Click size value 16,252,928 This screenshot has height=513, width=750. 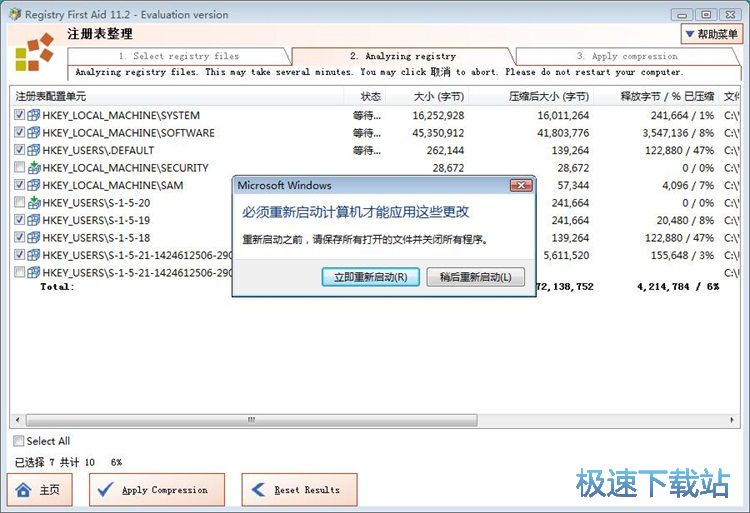click(x=438, y=115)
